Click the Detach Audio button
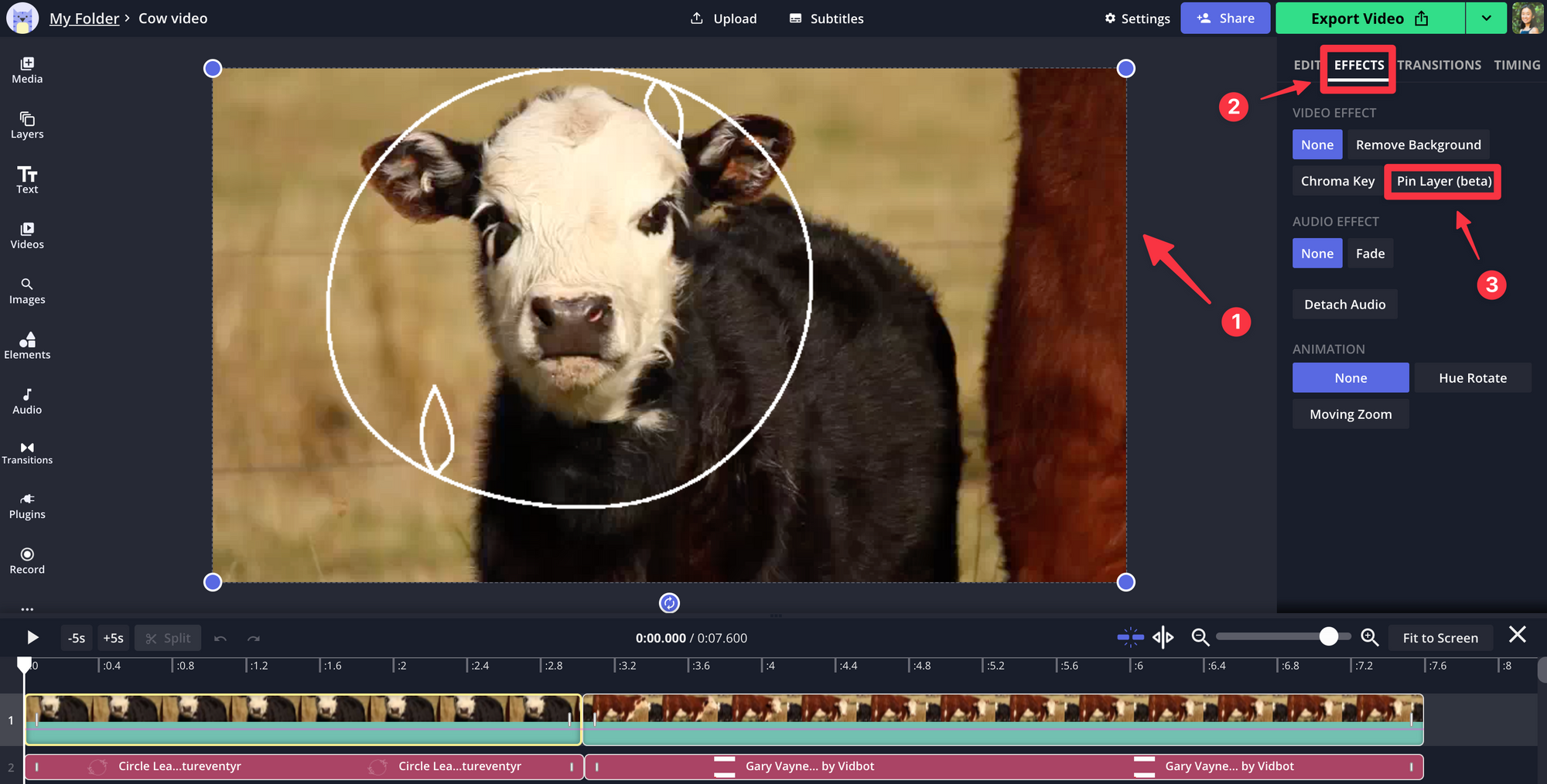 pos(1344,305)
